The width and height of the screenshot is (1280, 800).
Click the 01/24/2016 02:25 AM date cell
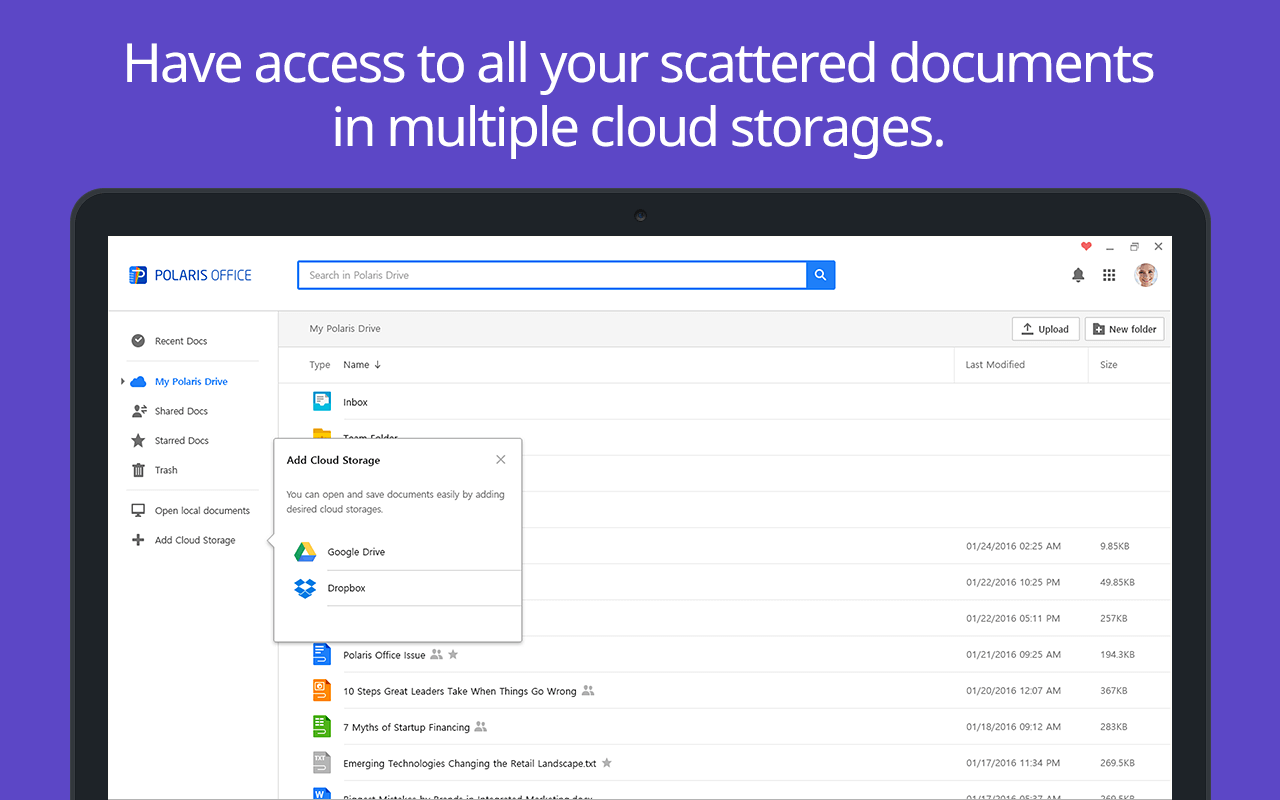pyautogui.click(x=1013, y=547)
